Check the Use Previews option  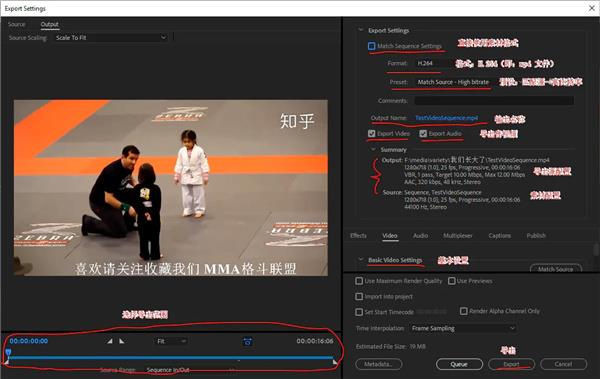point(452,281)
